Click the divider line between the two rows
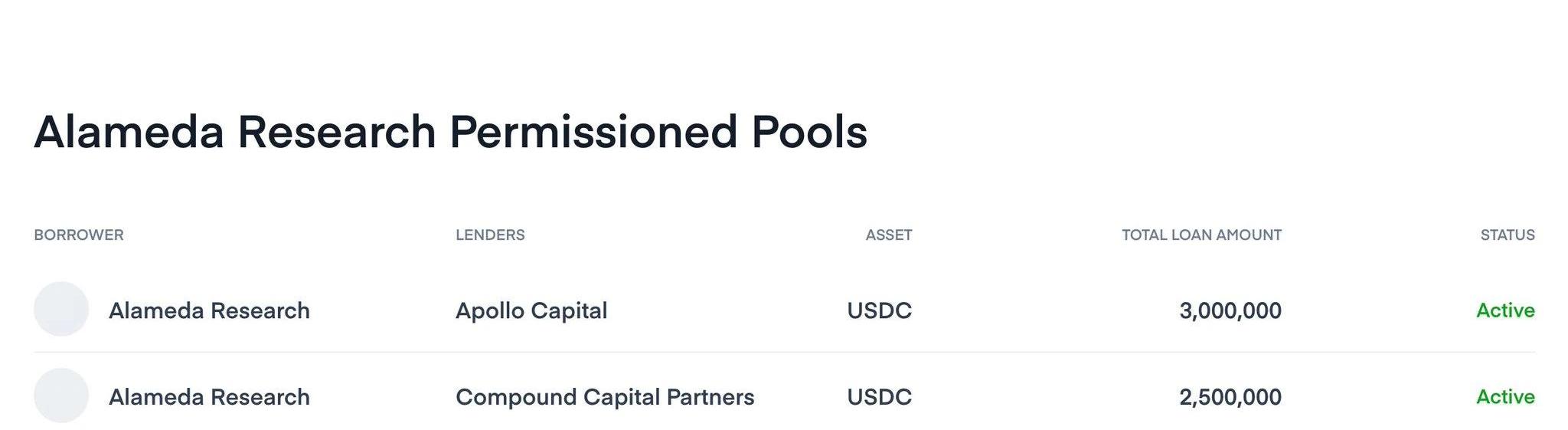This screenshot has height=430, width=1568. click(x=784, y=353)
